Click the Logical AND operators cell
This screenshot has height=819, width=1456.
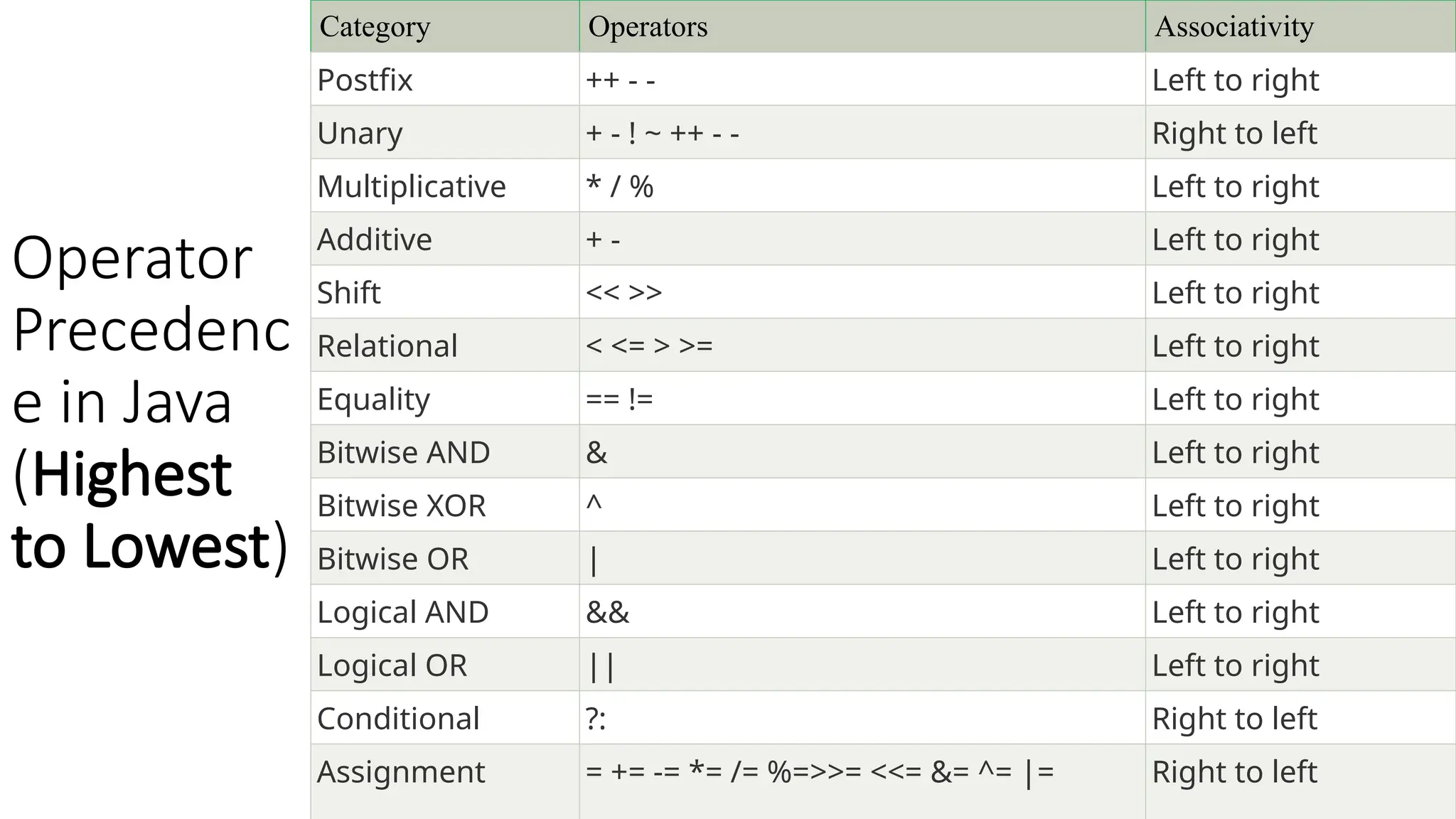point(608,612)
